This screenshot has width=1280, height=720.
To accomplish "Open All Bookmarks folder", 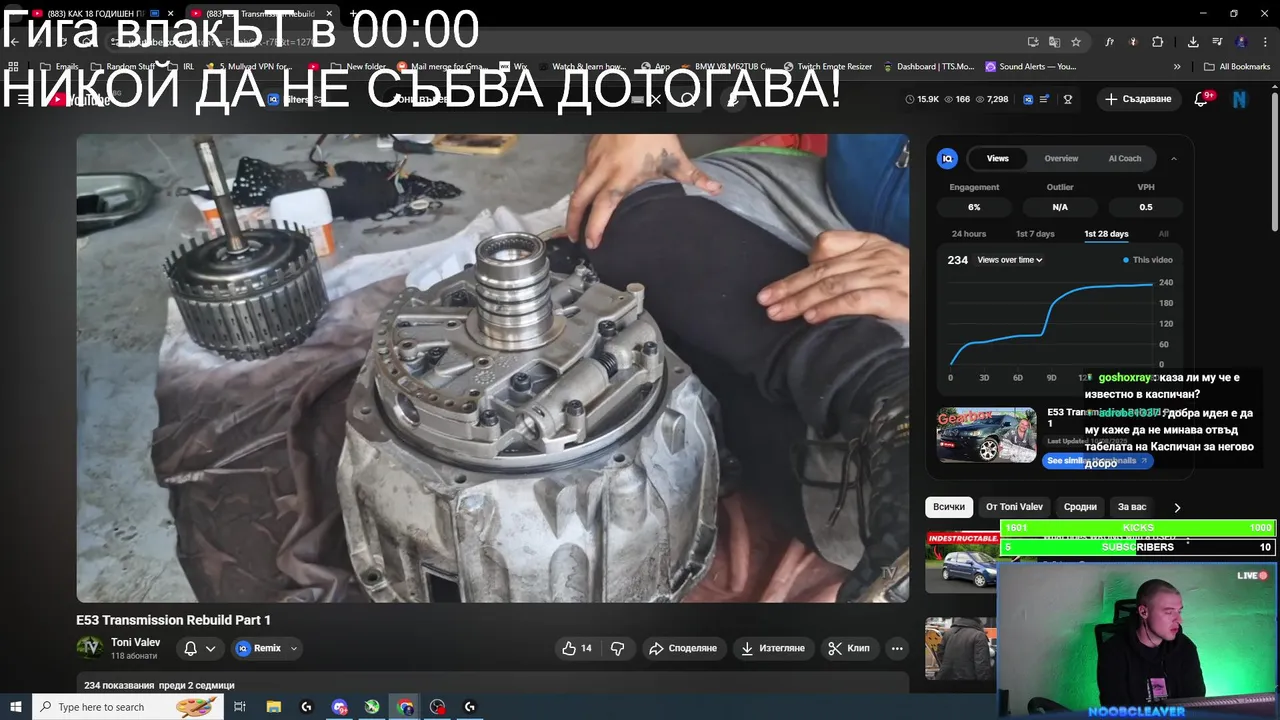I will point(1237,67).
